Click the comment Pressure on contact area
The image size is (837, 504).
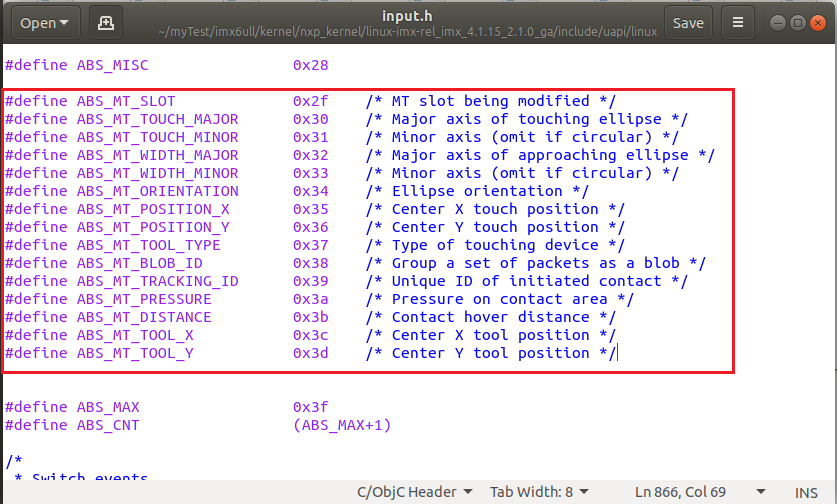coord(500,300)
